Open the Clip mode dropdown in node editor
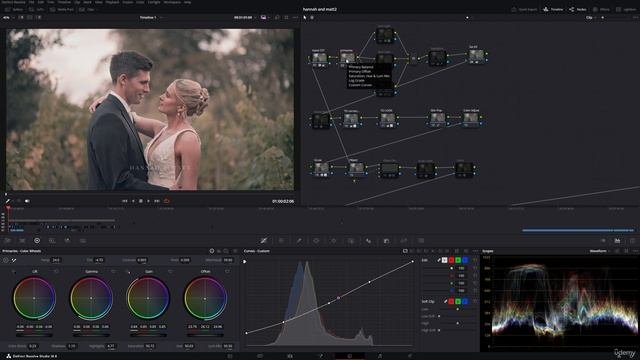 point(591,18)
